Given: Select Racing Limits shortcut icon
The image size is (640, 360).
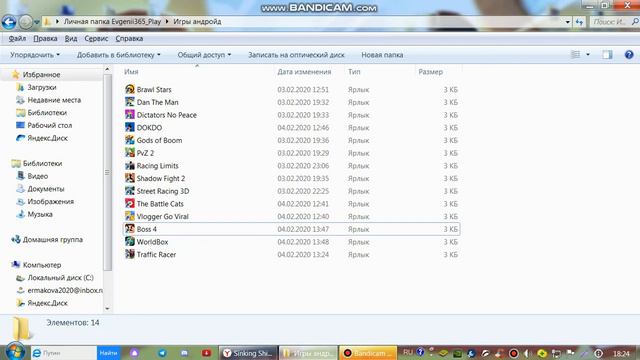Looking at the screenshot, I should [x=130, y=165].
